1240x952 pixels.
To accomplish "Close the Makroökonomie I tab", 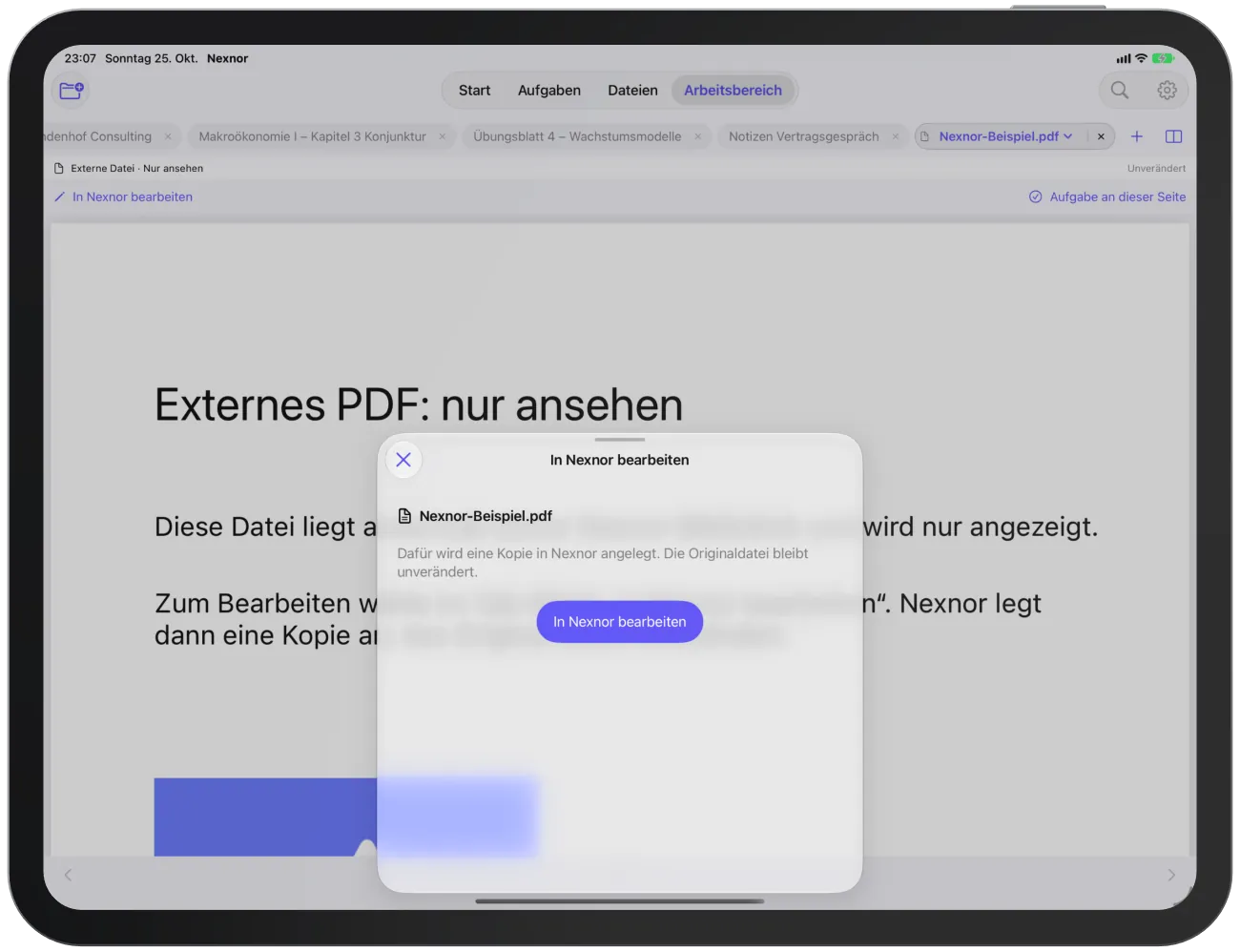I will [x=442, y=136].
